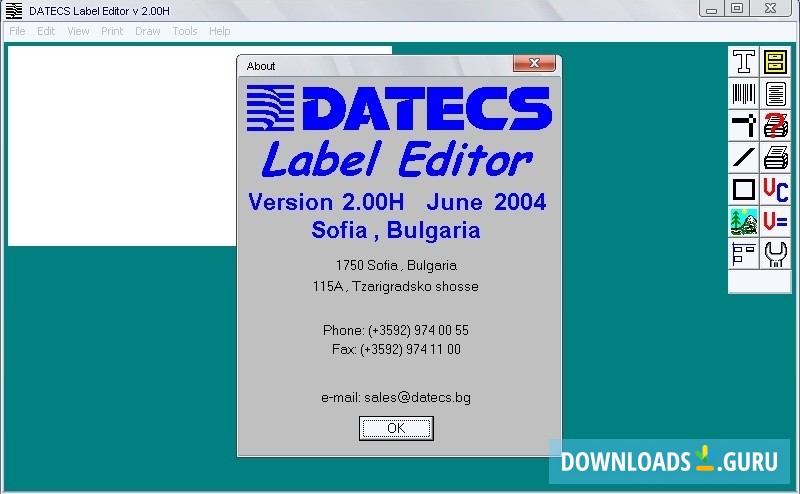Open the wrench settings tool
The height and width of the screenshot is (494, 800).
click(x=776, y=254)
